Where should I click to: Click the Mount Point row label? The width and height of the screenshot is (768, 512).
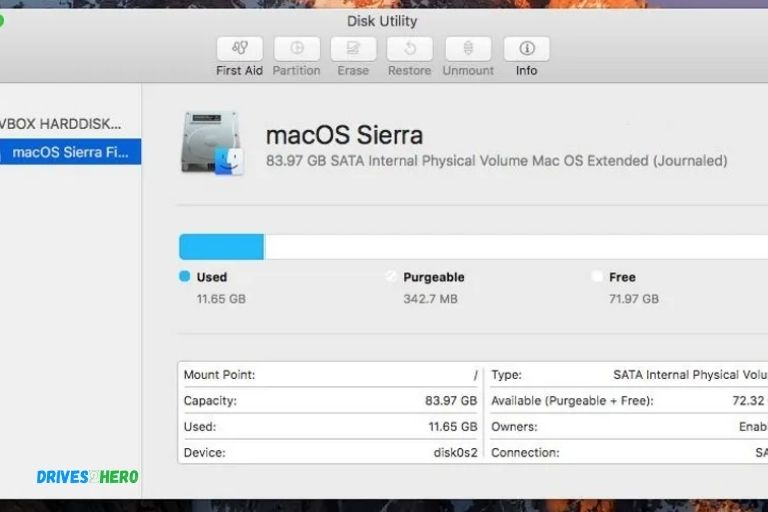click(x=219, y=375)
